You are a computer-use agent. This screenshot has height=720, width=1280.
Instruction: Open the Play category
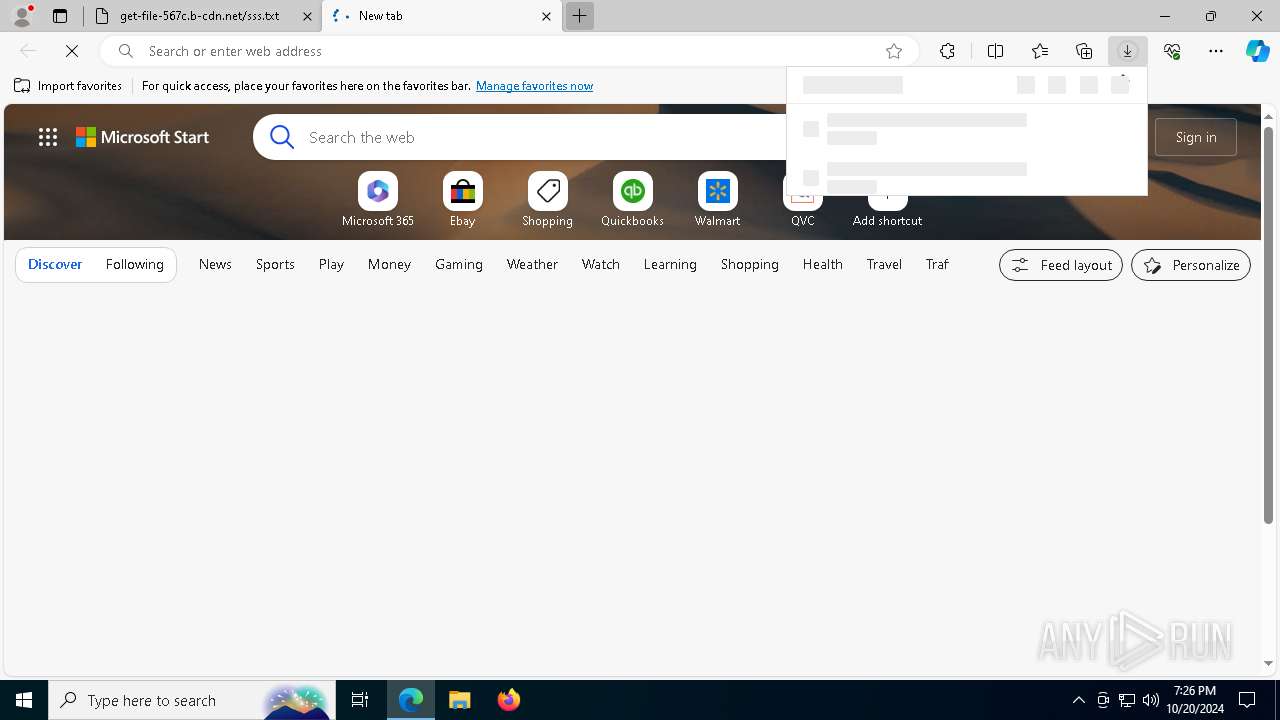click(x=331, y=264)
